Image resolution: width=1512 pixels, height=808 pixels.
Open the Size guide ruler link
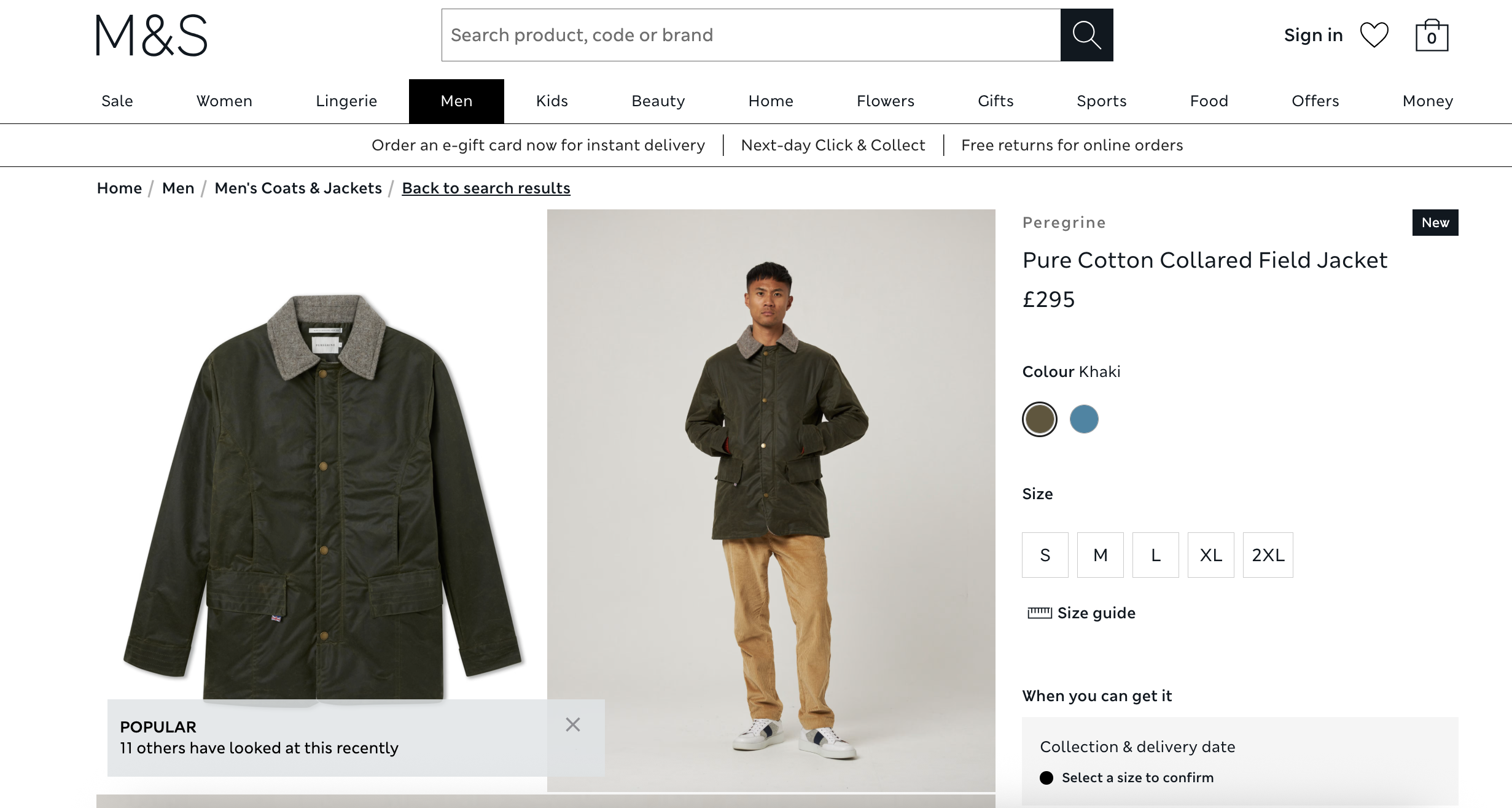[x=1081, y=613]
